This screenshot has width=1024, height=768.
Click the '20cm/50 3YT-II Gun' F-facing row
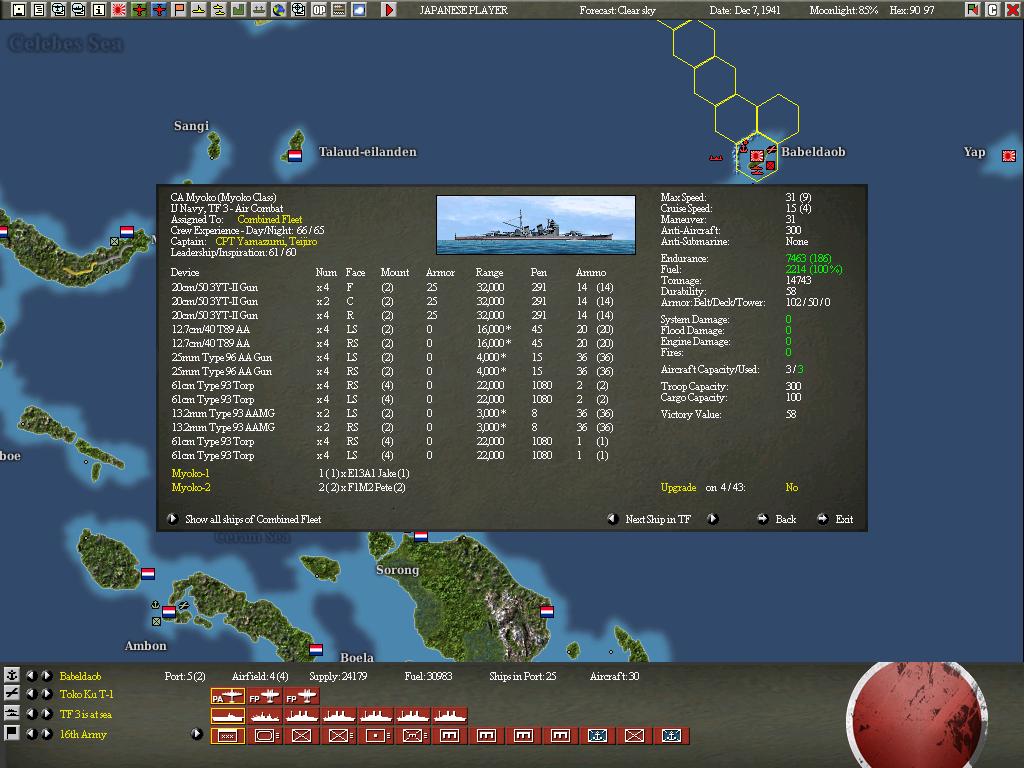click(392, 287)
